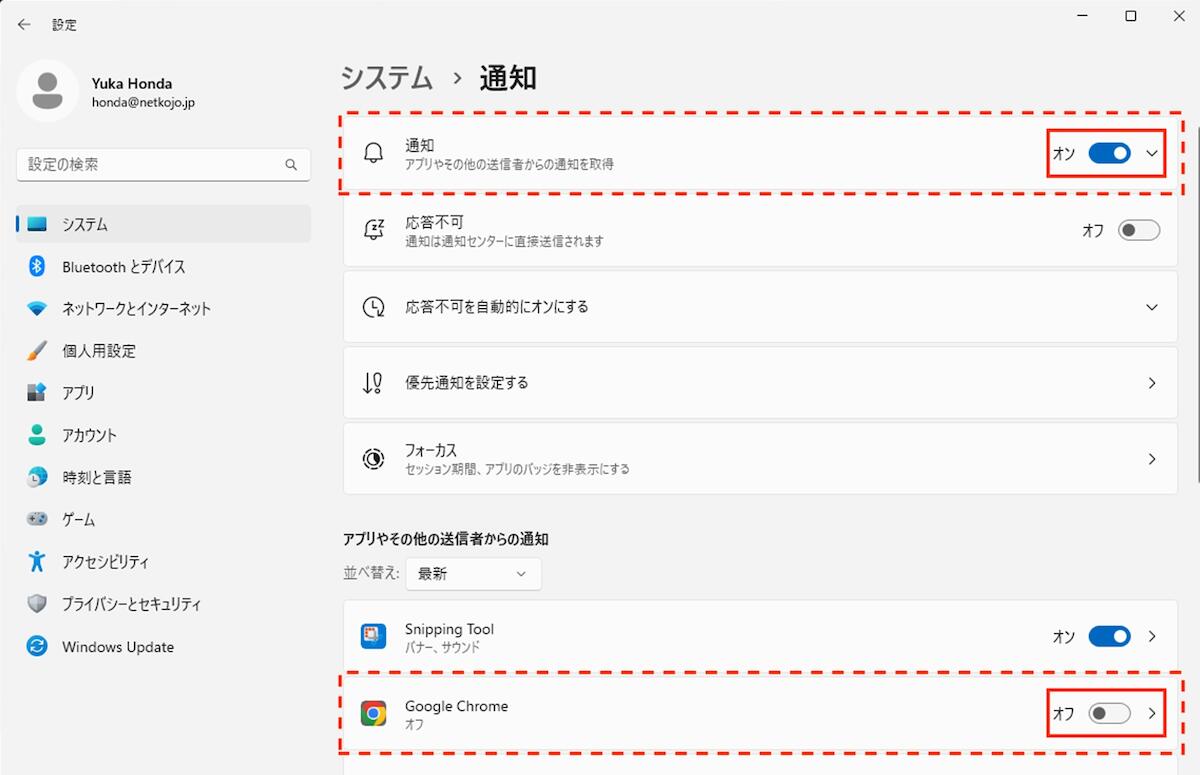The height and width of the screenshot is (775, 1200).
Task: Click the Windows Update sidebar icon
Action: (37, 647)
